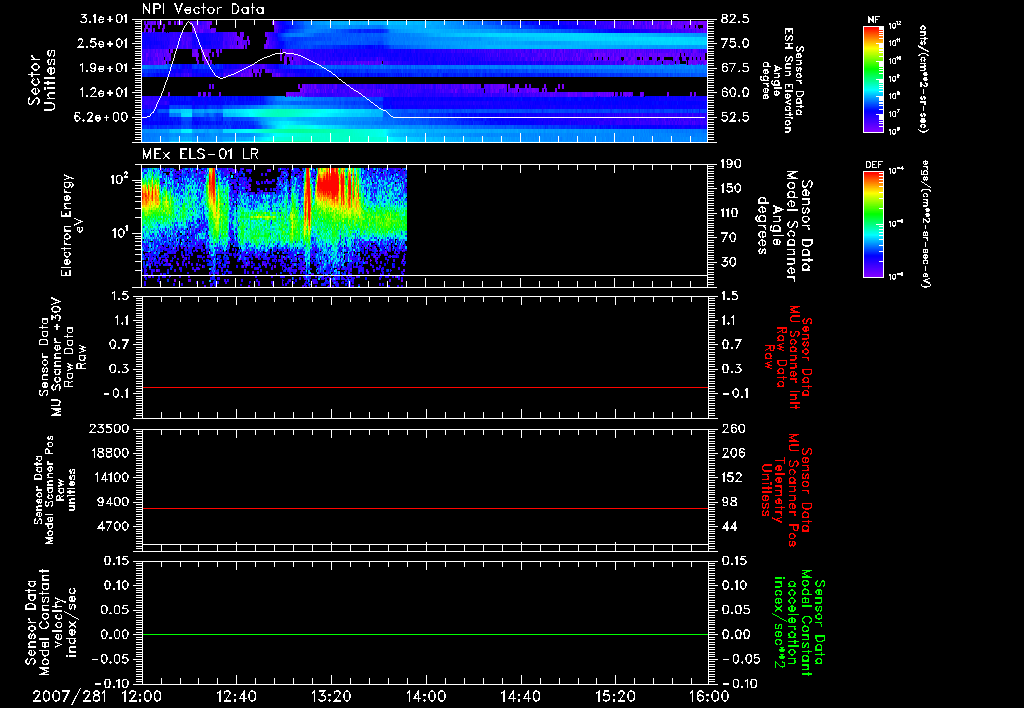Click the '52.5' sun elevation tick
The height and width of the screenshot is (708, 1024).
point(735,117)
